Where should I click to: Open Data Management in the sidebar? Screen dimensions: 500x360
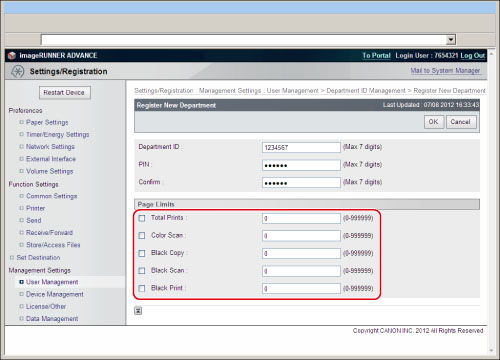coord(52,319)
